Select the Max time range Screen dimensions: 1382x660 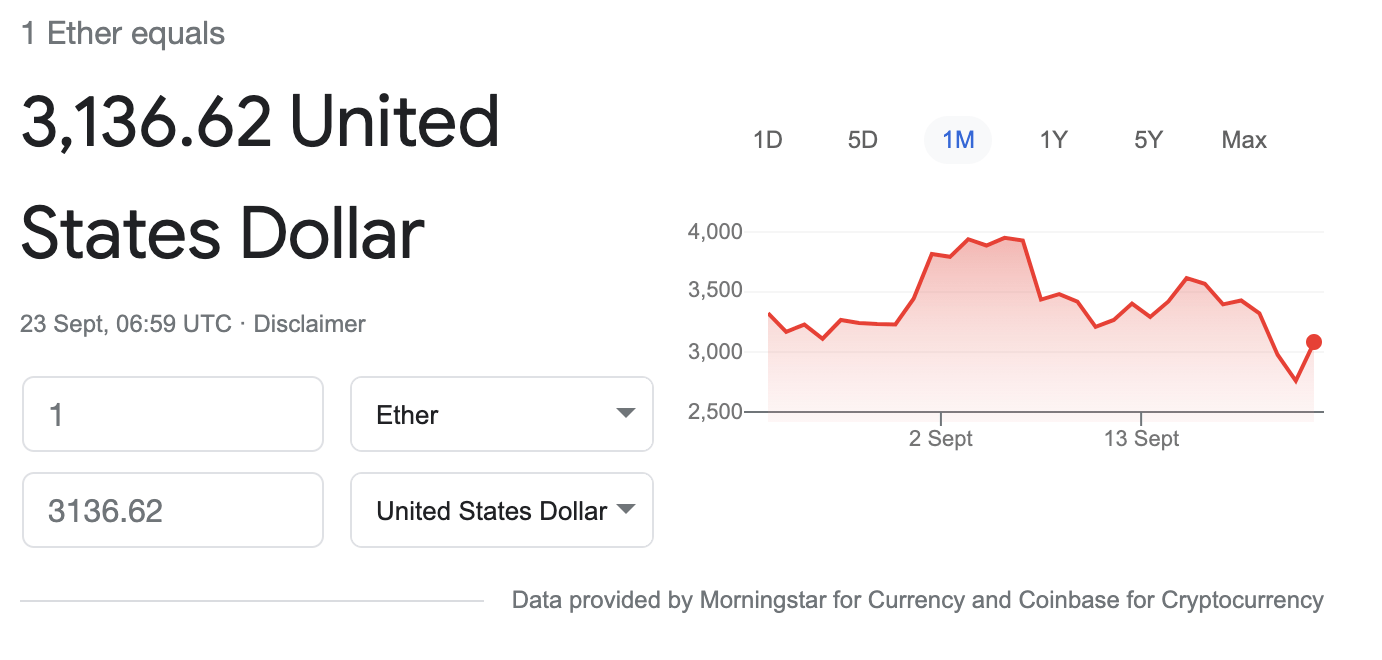[x=1244, y=140]
